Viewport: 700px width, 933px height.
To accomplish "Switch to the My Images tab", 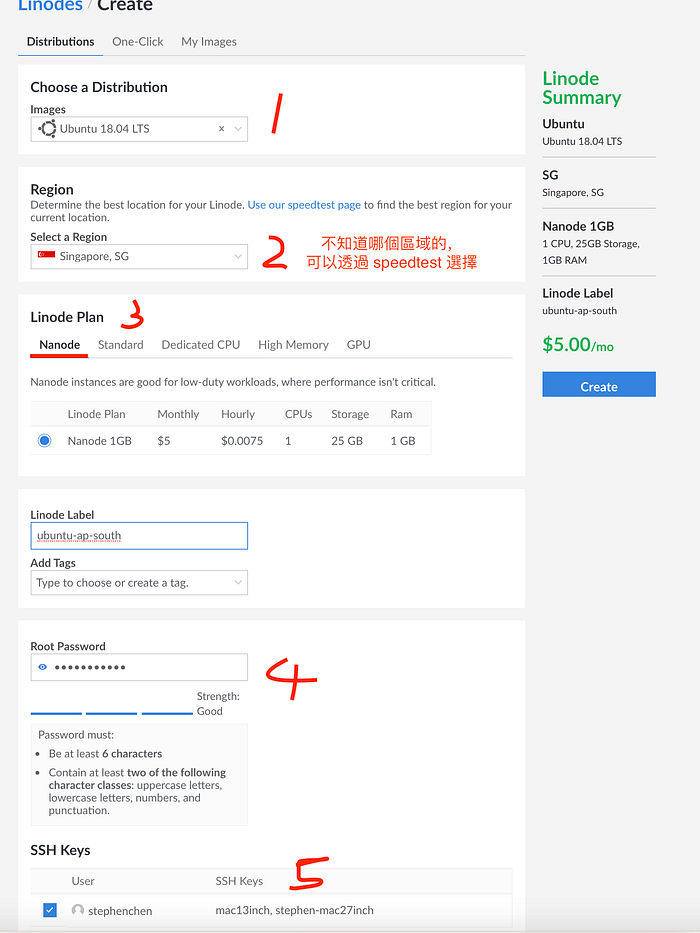I will (x=209, y=42).
